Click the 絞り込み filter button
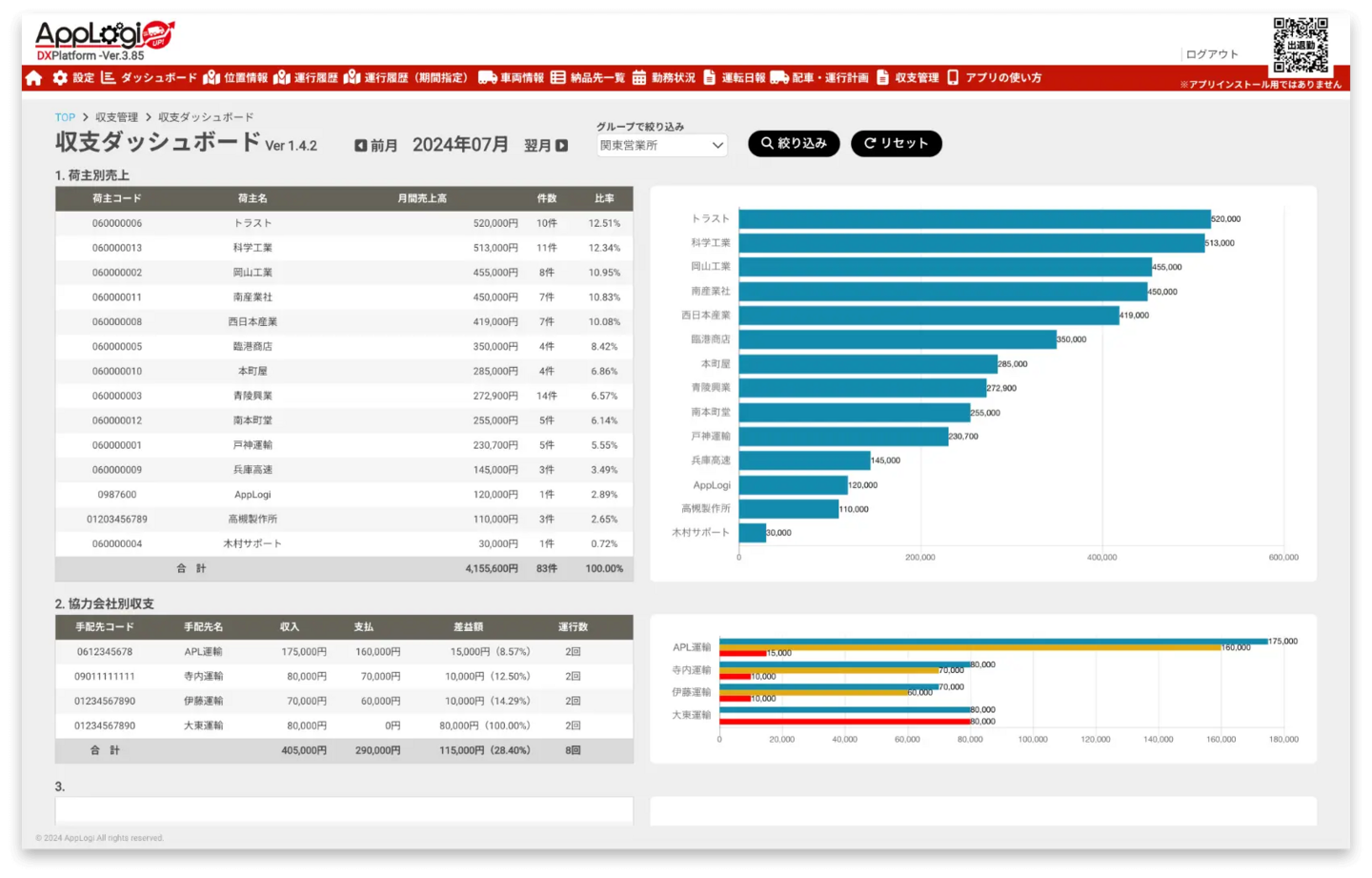The image size is (1372, 878). tap(794, 144)
